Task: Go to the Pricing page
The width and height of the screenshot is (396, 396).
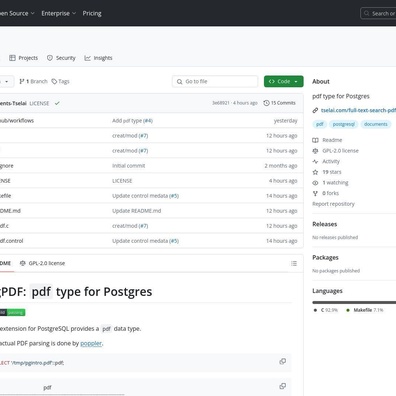Action: coord(92,13)
